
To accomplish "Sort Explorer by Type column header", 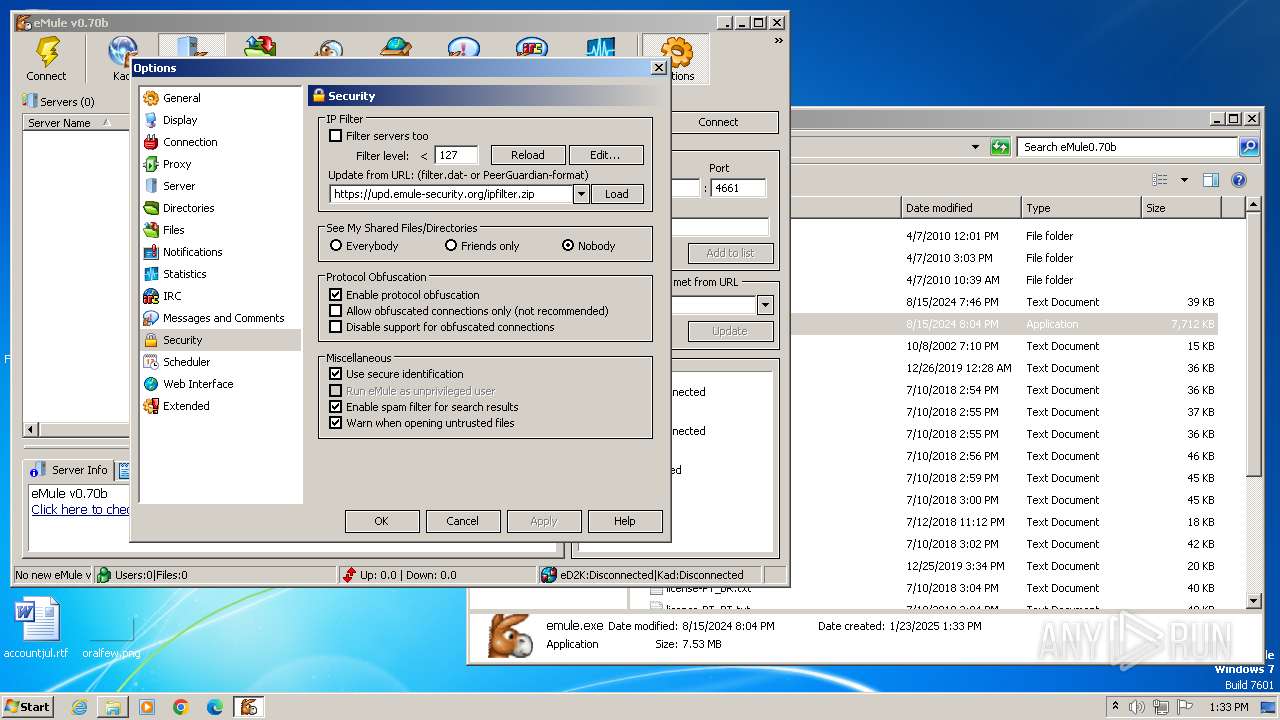I will tap(1081, 208).
